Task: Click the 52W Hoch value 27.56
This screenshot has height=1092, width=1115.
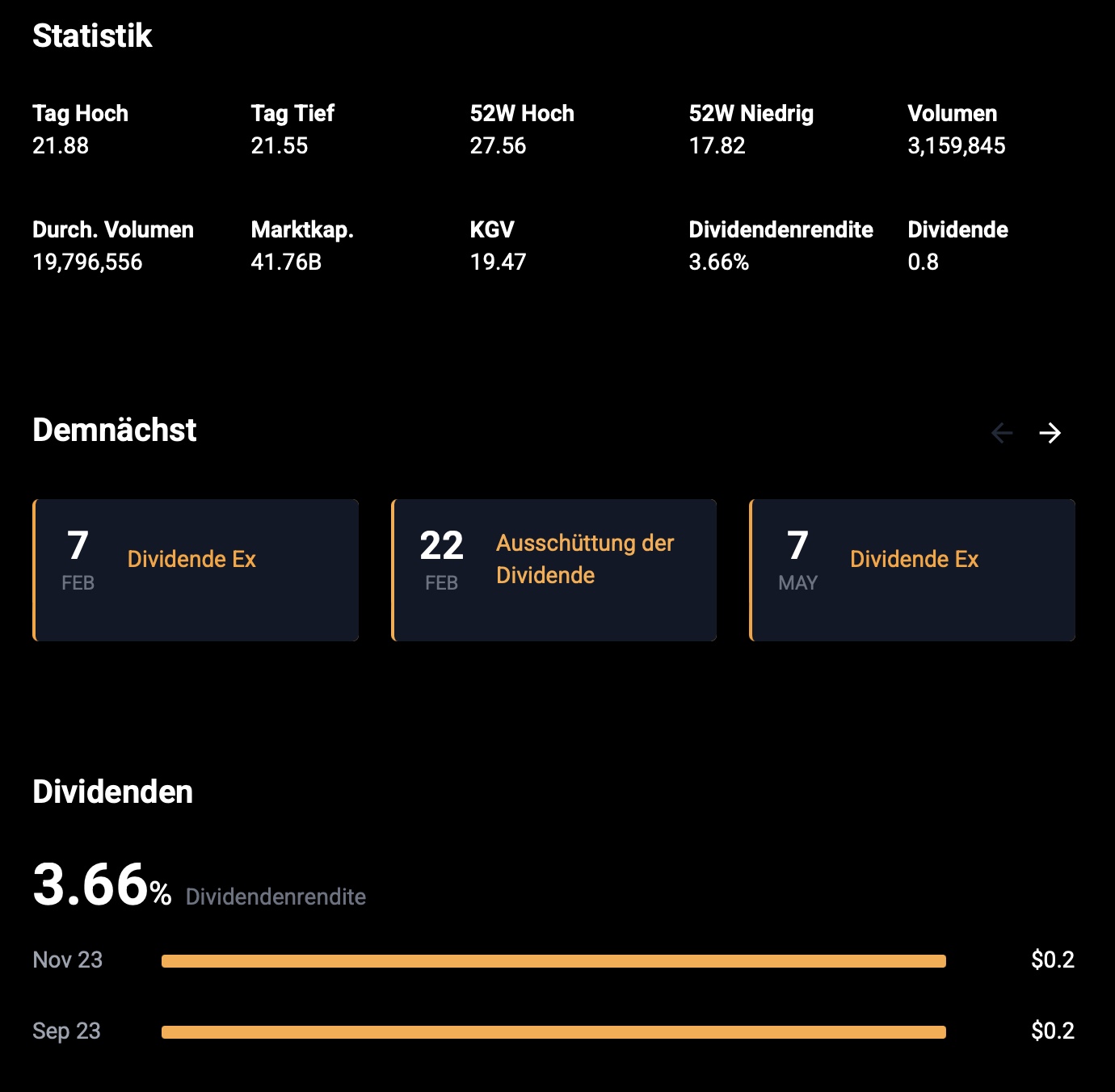Action: [x=498, y=146]
